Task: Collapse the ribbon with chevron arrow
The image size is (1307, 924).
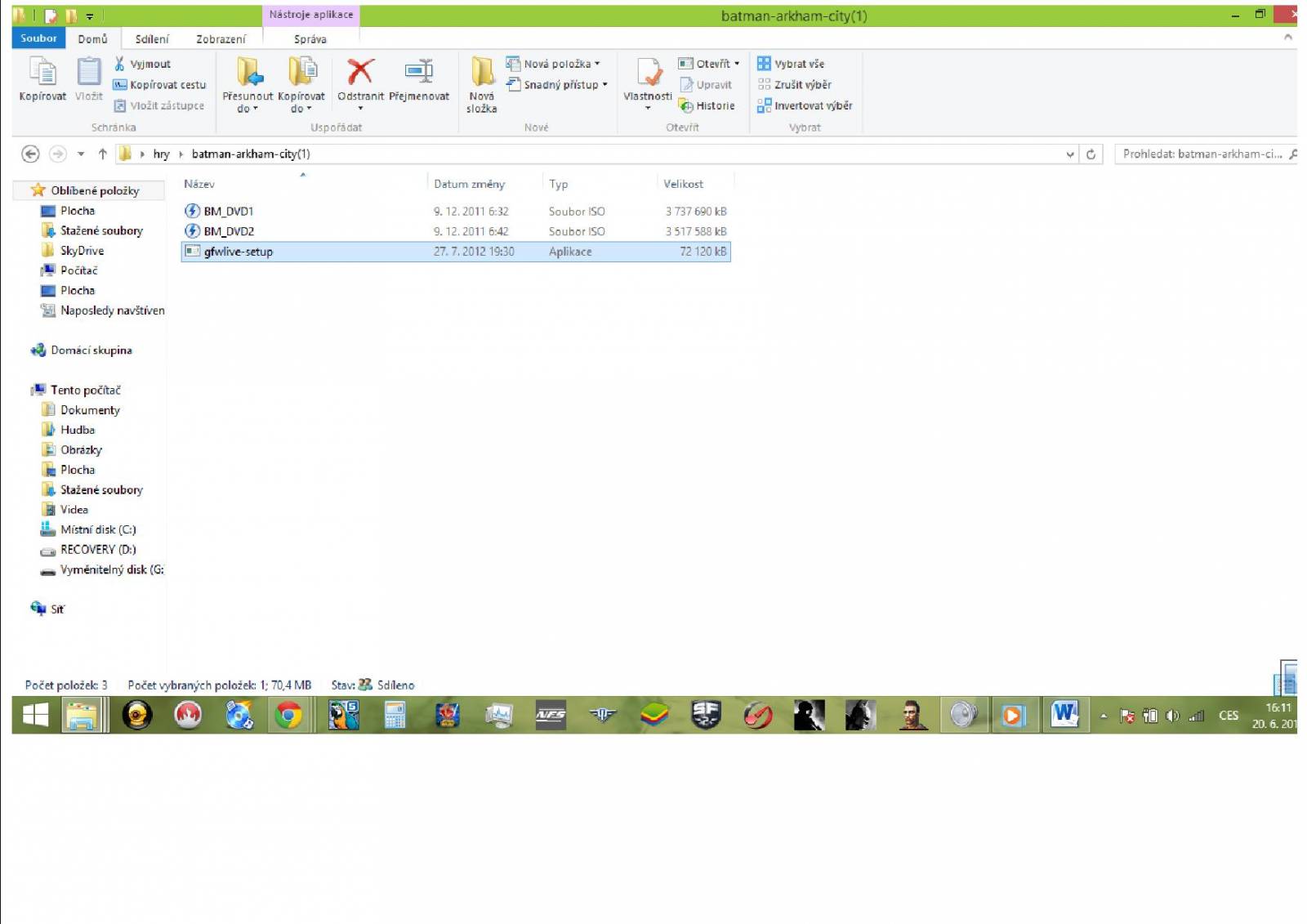Action: click(1288, 38)
